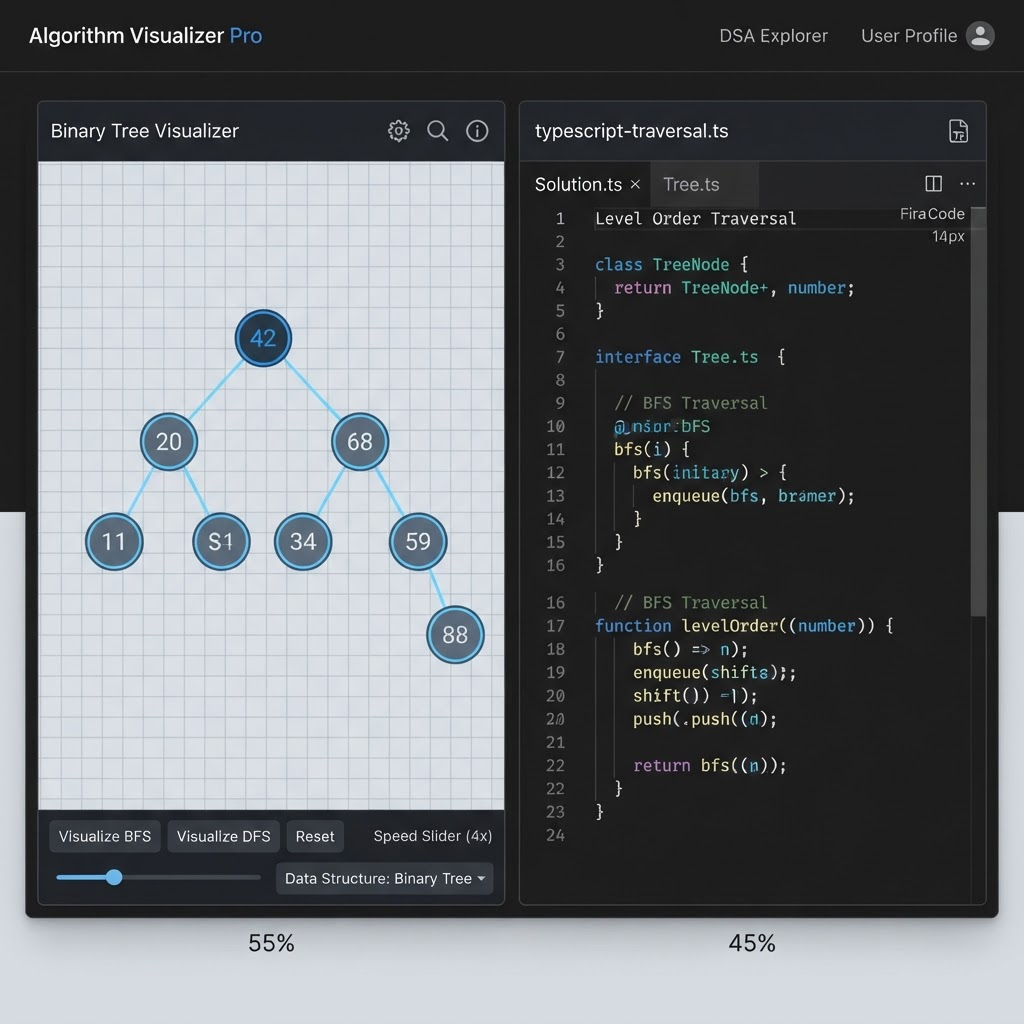Viewport: 1024px width, 1024px height.
Task: Click line 1 Level Order Traversal text
Action: pyautogui.click(x=696, y=218)
